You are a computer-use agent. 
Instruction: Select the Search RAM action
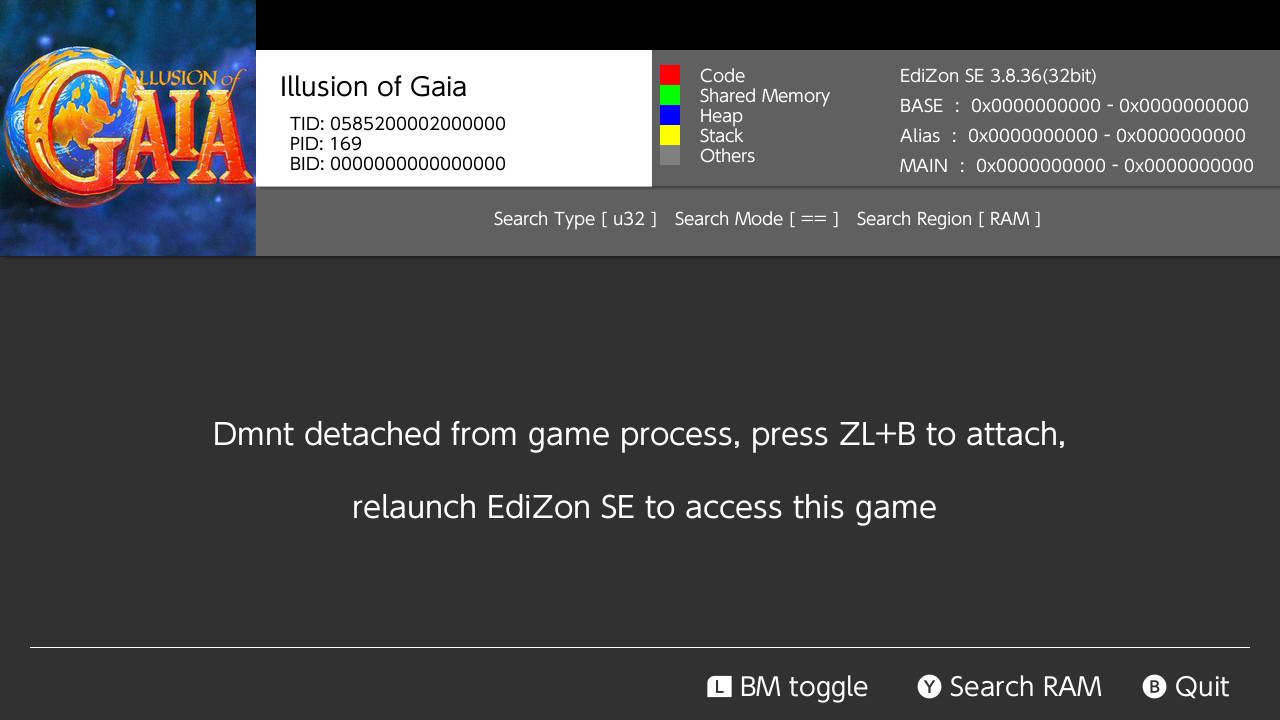[x=1026, y=687]
